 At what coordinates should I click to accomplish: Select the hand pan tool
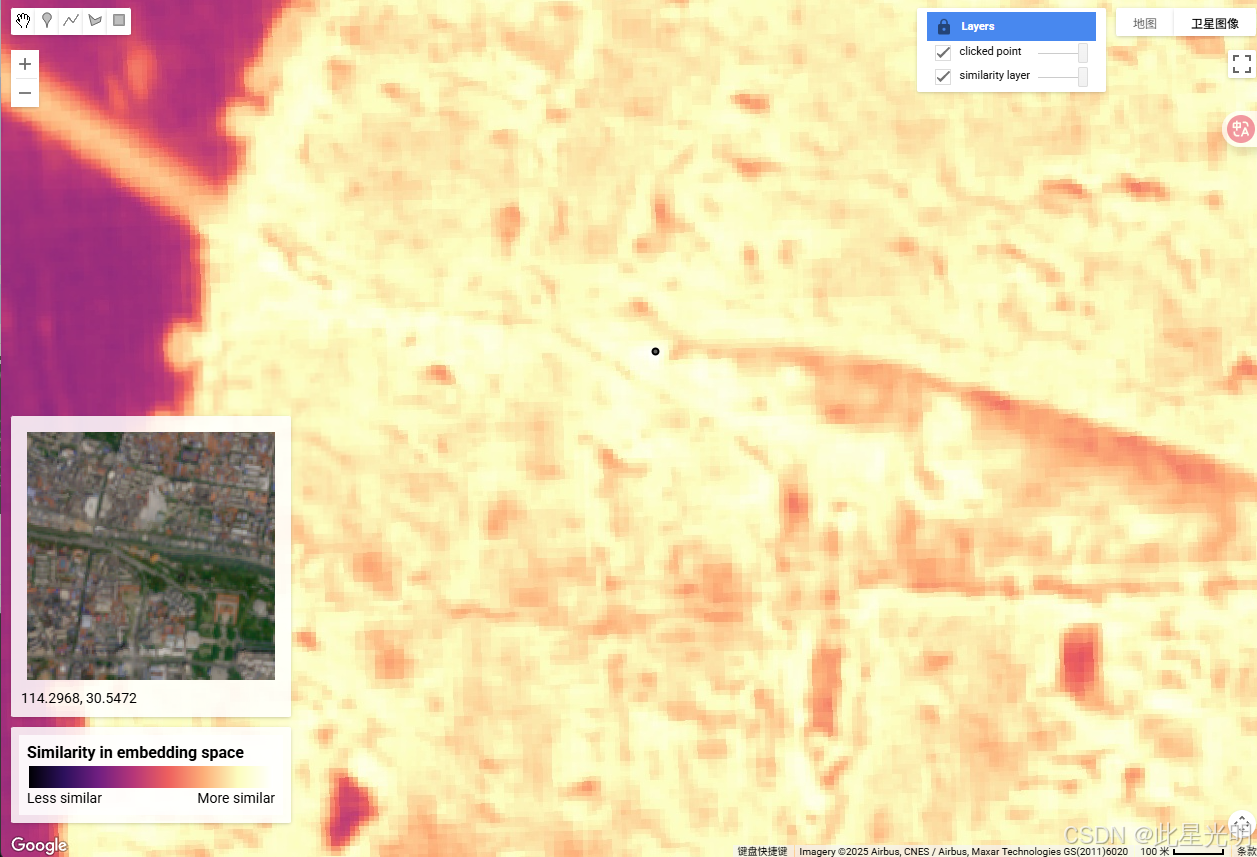click(23, 21)
